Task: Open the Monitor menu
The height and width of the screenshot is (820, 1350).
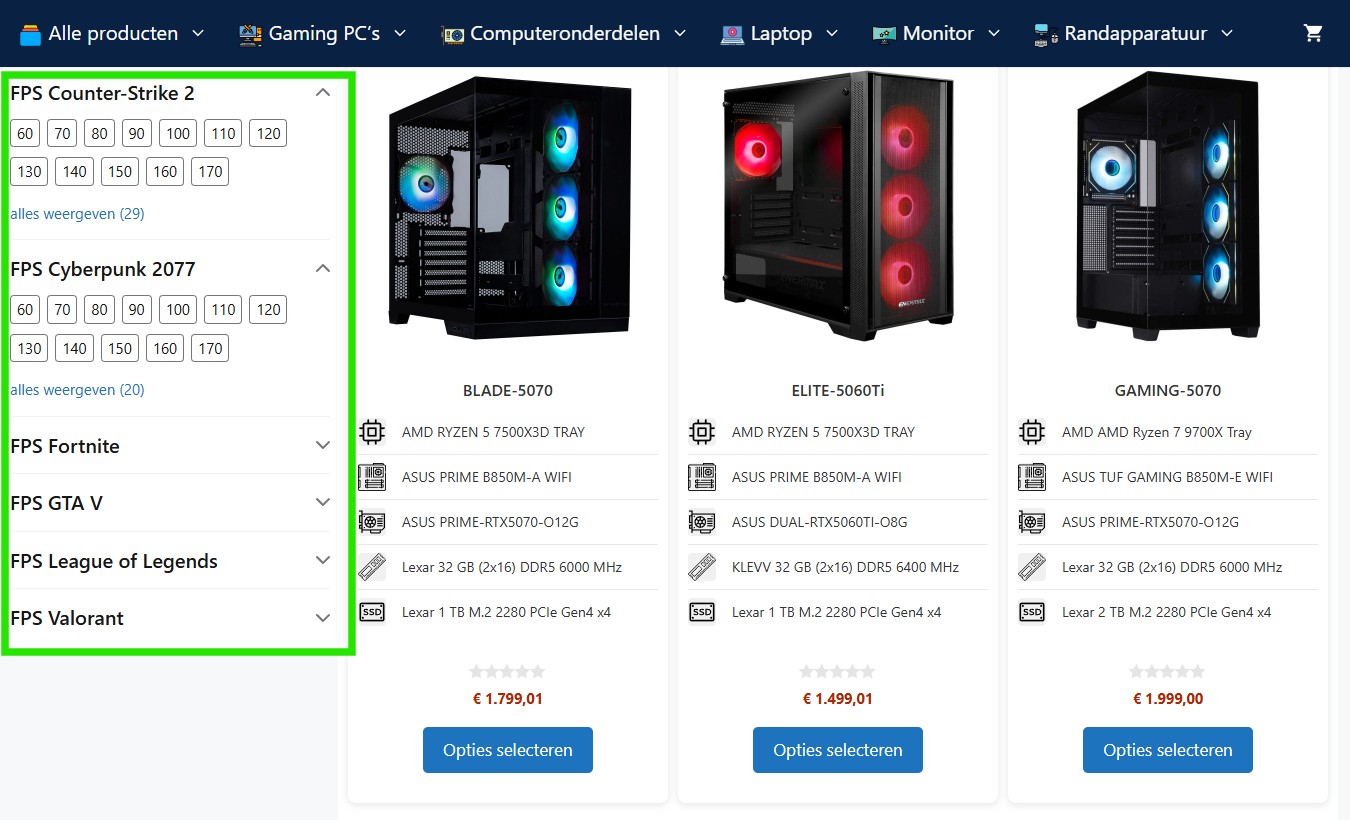Action: point(936,33)
